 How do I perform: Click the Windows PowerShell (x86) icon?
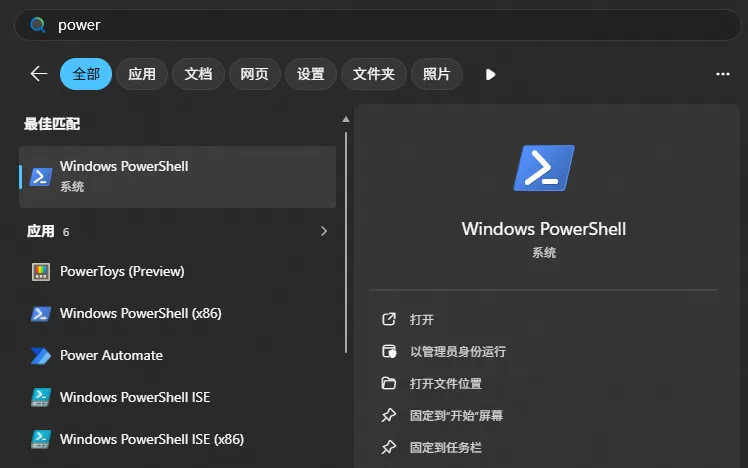[x=41, y=313]
